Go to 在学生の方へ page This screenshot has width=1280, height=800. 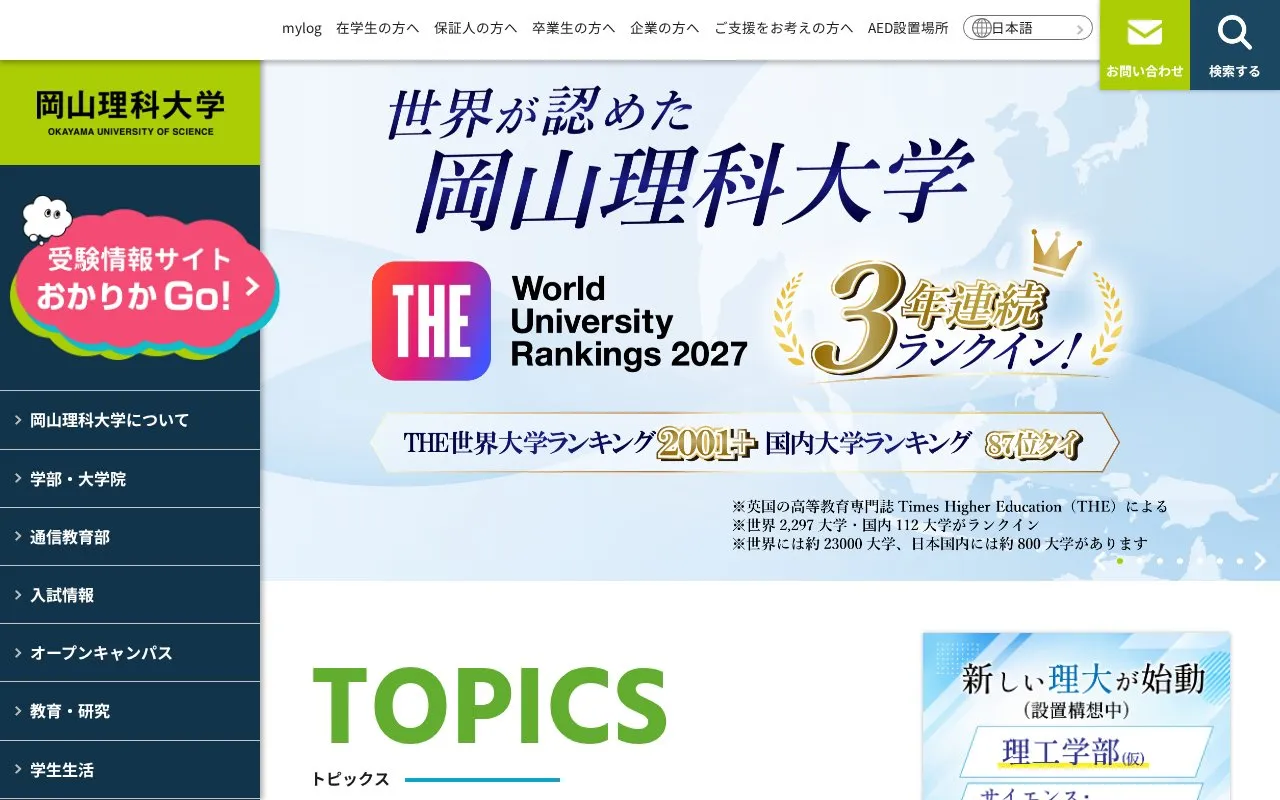pos(378,28)
